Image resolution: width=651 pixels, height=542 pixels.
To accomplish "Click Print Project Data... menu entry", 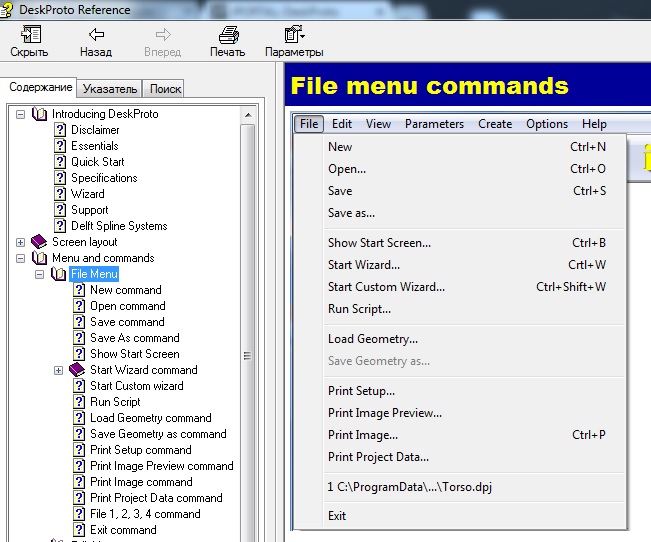I will pos(467,457).
